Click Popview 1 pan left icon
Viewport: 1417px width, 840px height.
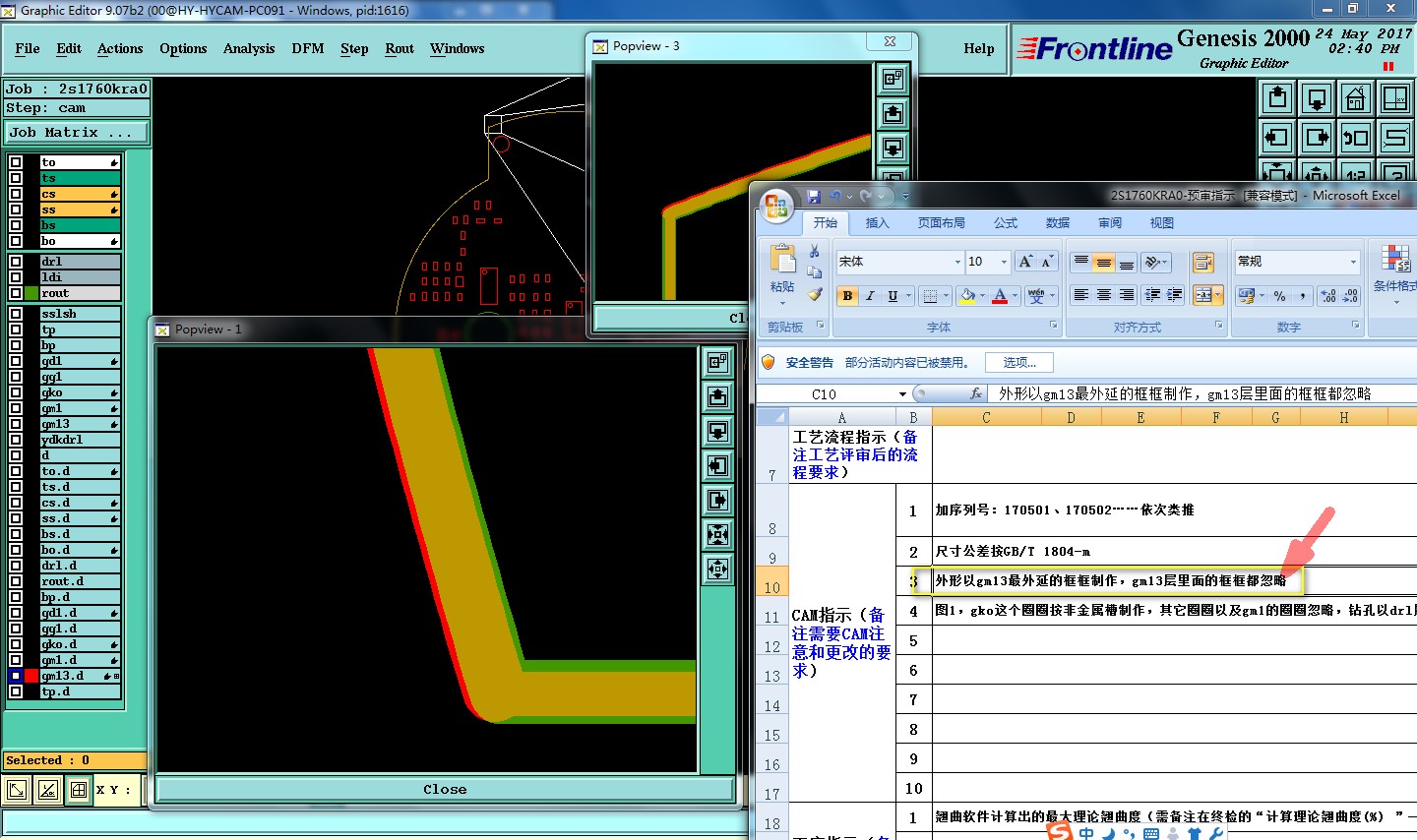718,465
